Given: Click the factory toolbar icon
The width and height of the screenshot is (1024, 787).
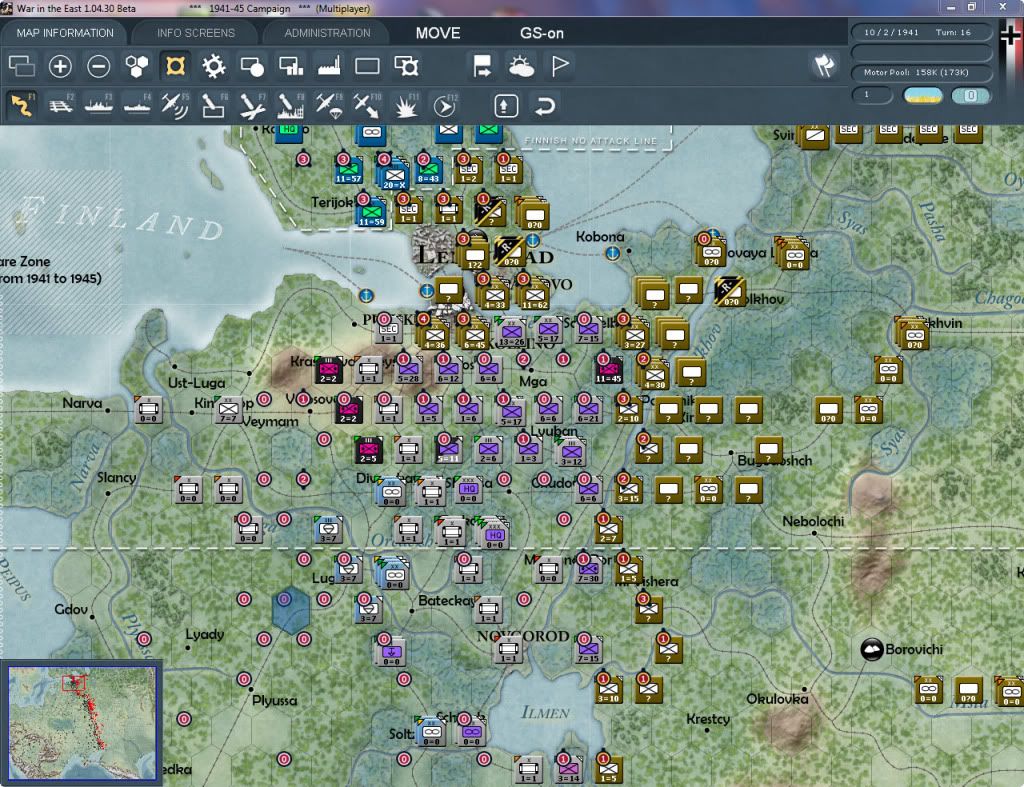Looking at the screenshot, I should pyautogui.click(x=329, y=66).
